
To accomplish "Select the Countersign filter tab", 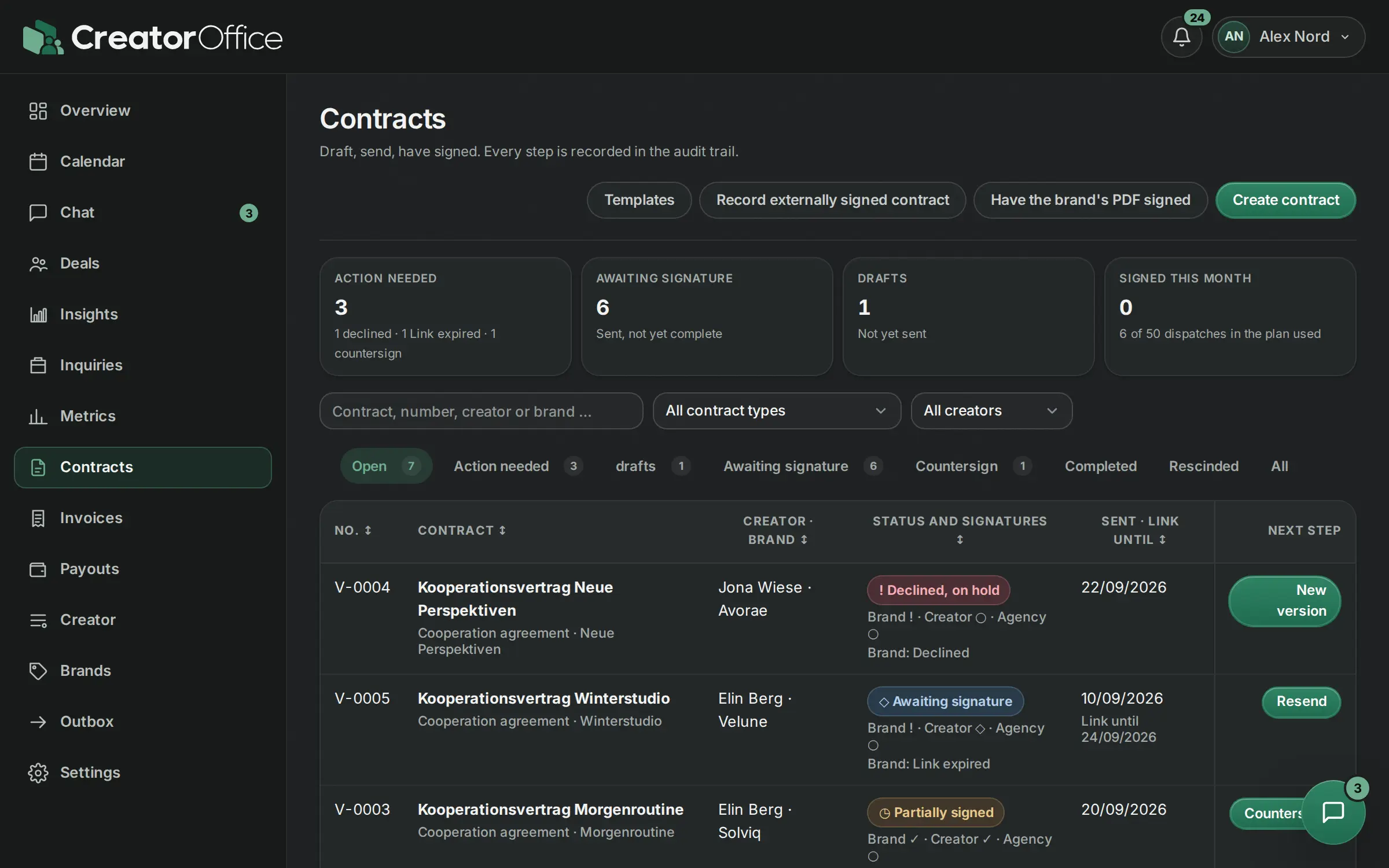I will pyautogui.click(x=973, y=466).
